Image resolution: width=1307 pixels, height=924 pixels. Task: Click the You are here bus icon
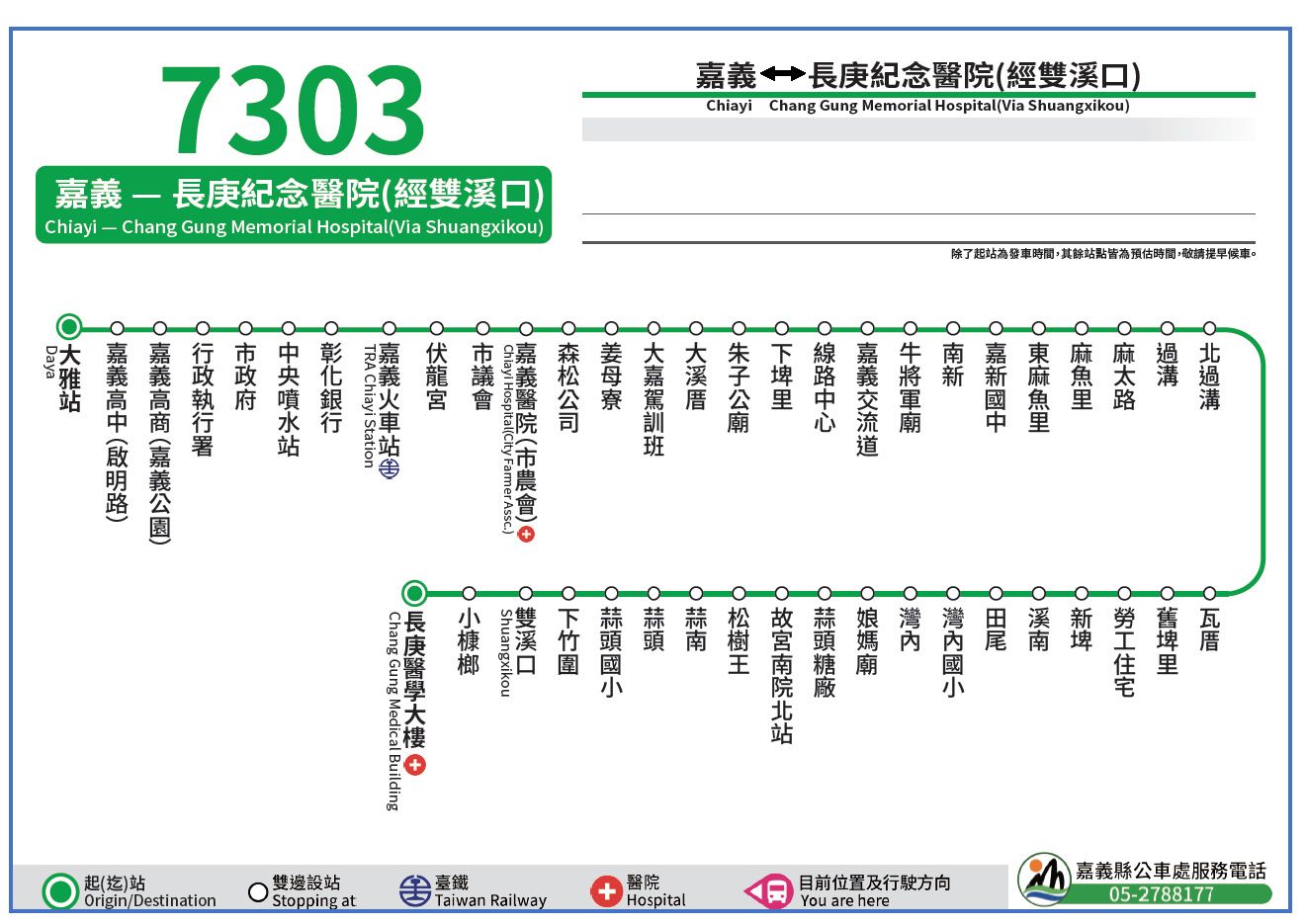coord(769,892)
